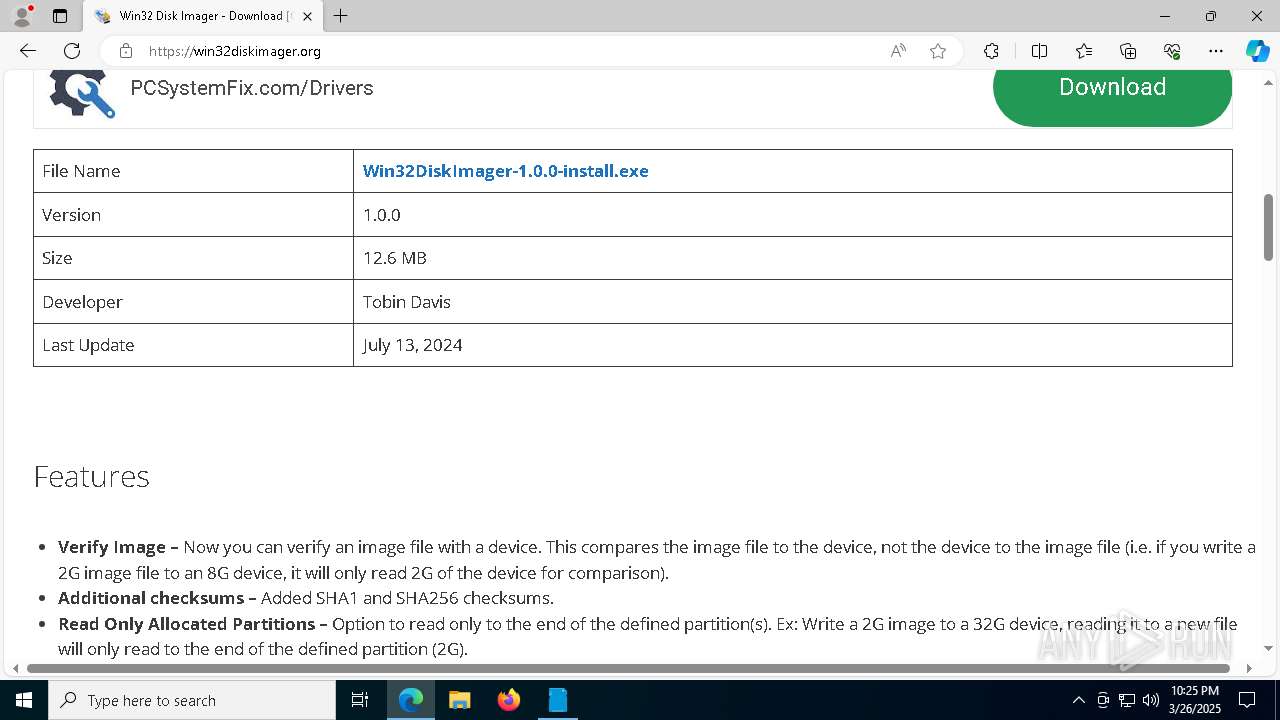Viewport: 1280px width, 720px height.
Task: View site information lock icon
Action: [125, 51]
